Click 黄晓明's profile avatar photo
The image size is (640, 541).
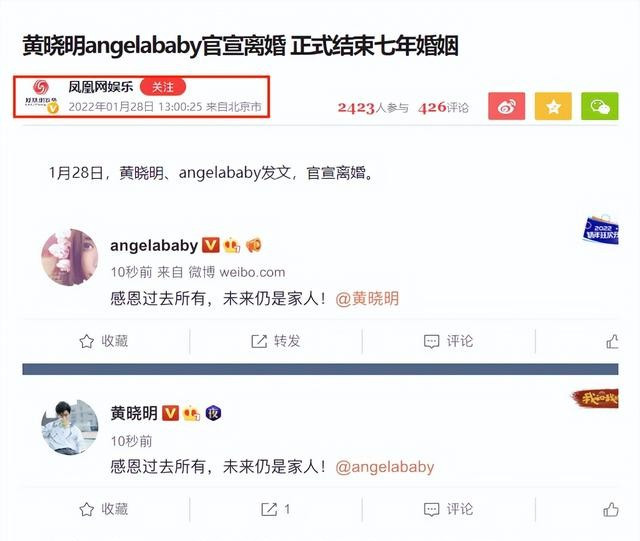(x=70, y=427)
